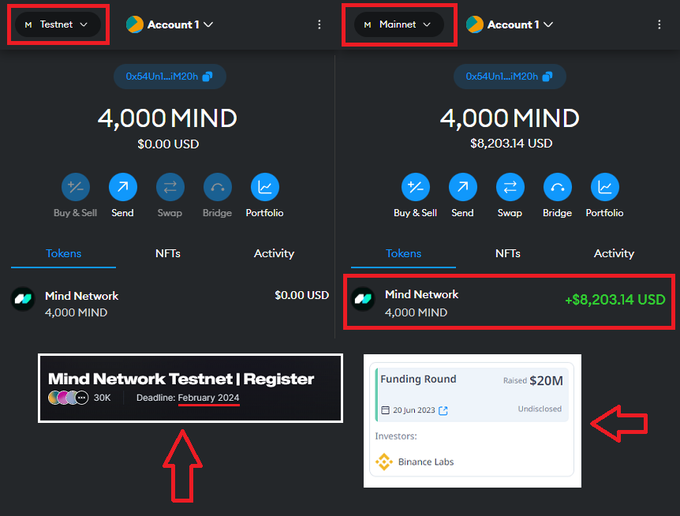
Task: Click Bridge icon in Testnet wallet
Action: 217,187
